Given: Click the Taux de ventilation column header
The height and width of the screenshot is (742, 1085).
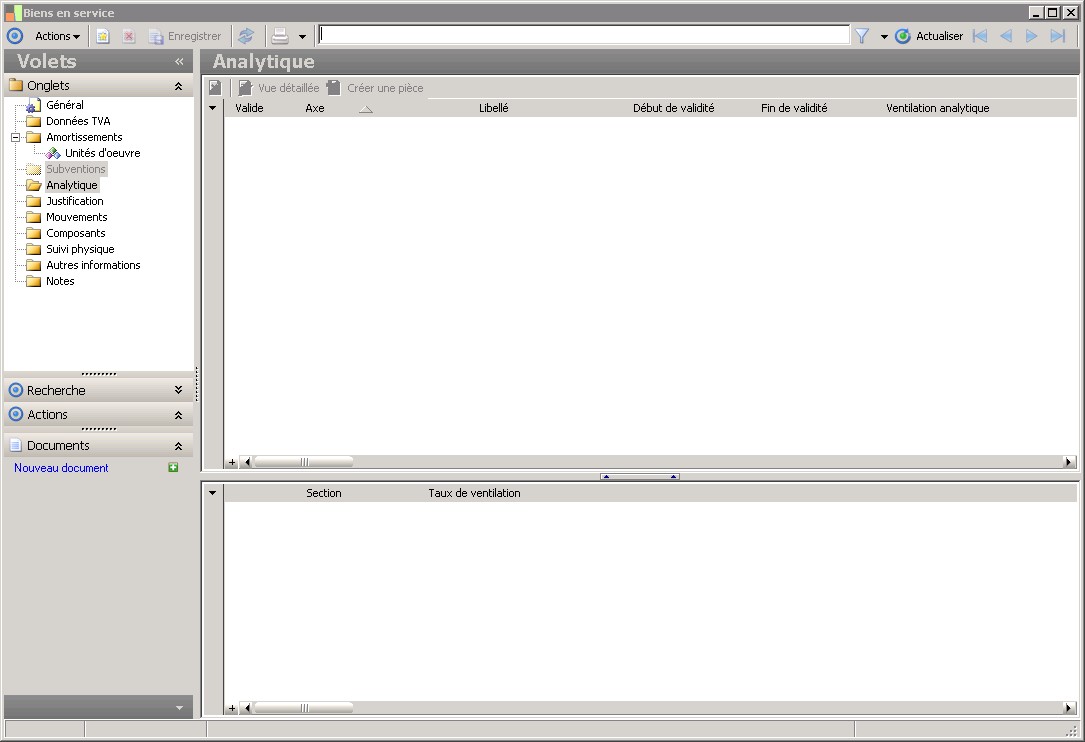Looking at the screenshot, I should tap(474, 493).
